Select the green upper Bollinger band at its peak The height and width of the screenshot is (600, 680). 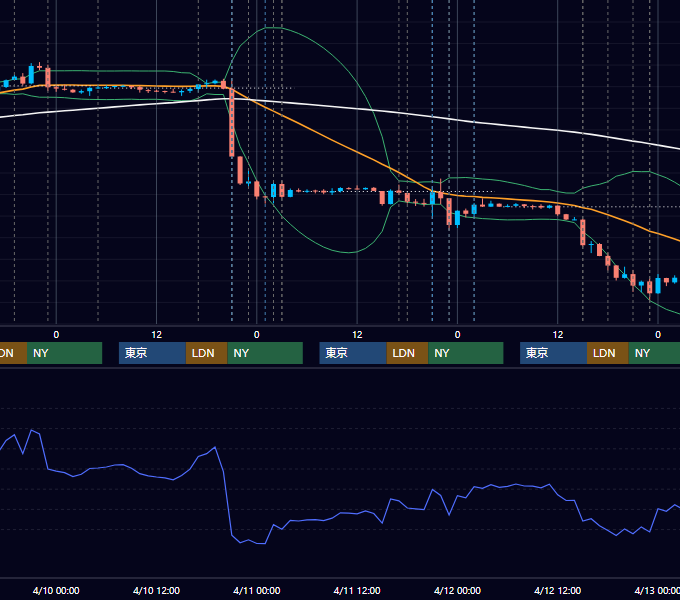pyautogui.click(x=273, y=27)
